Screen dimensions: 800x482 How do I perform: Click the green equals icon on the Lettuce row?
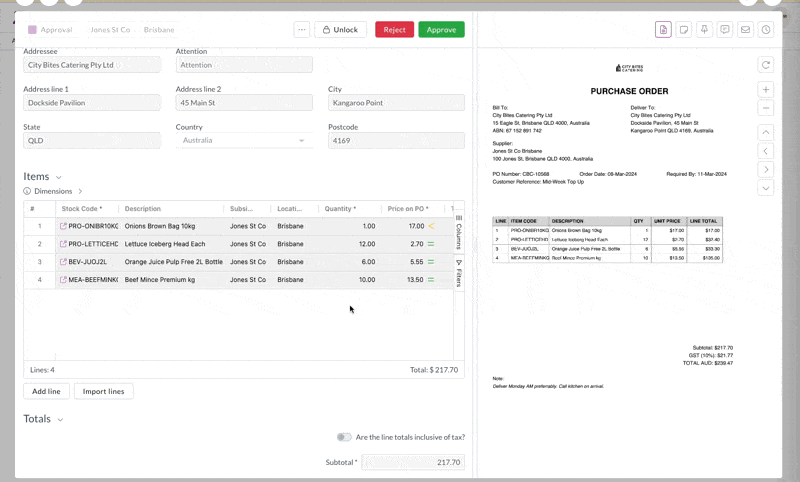pos(431,244)
